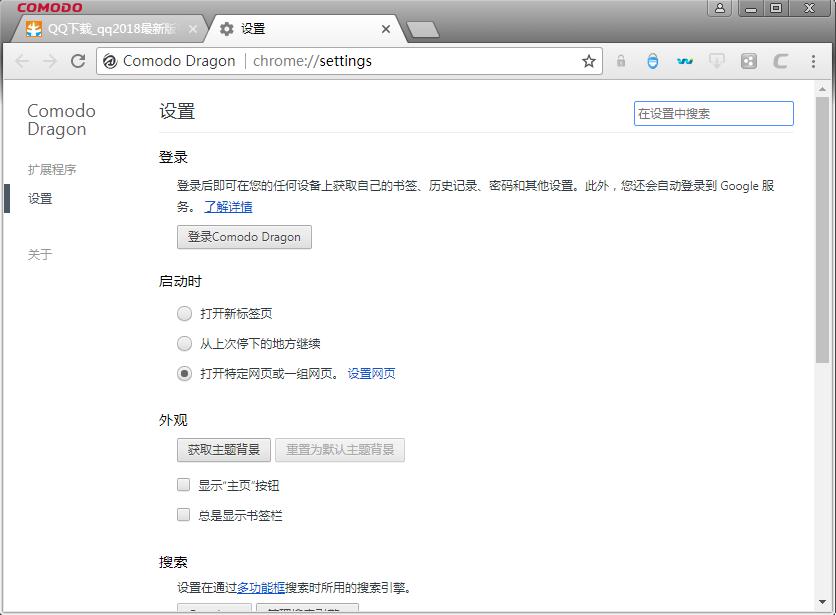Select 设置 in the left sidebar
The width and height of the screenshot is (836, 615).
pyautogui.click(x=40, y=198)
